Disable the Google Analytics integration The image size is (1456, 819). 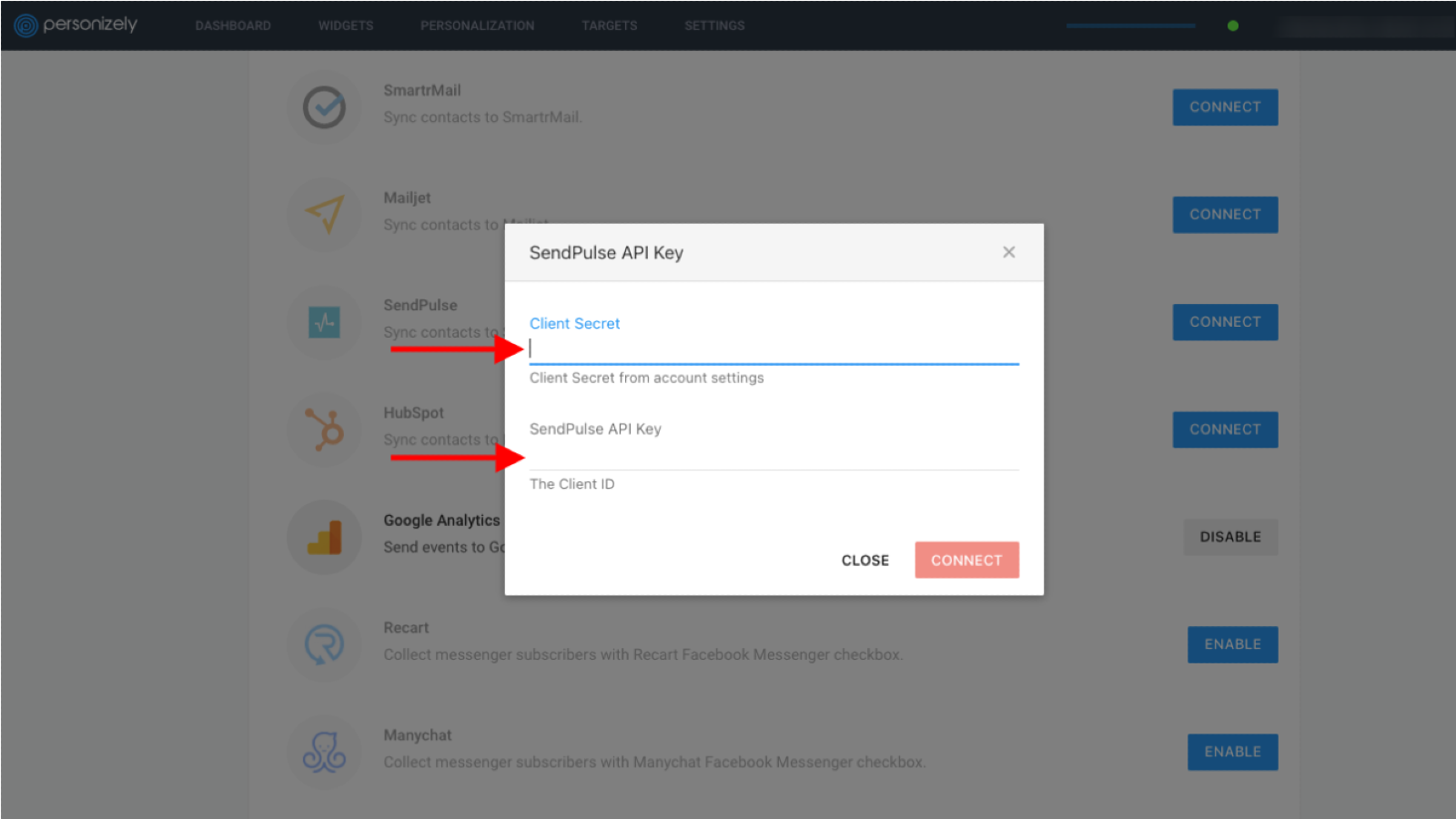pyautogui.click(x=1230, y=537)
